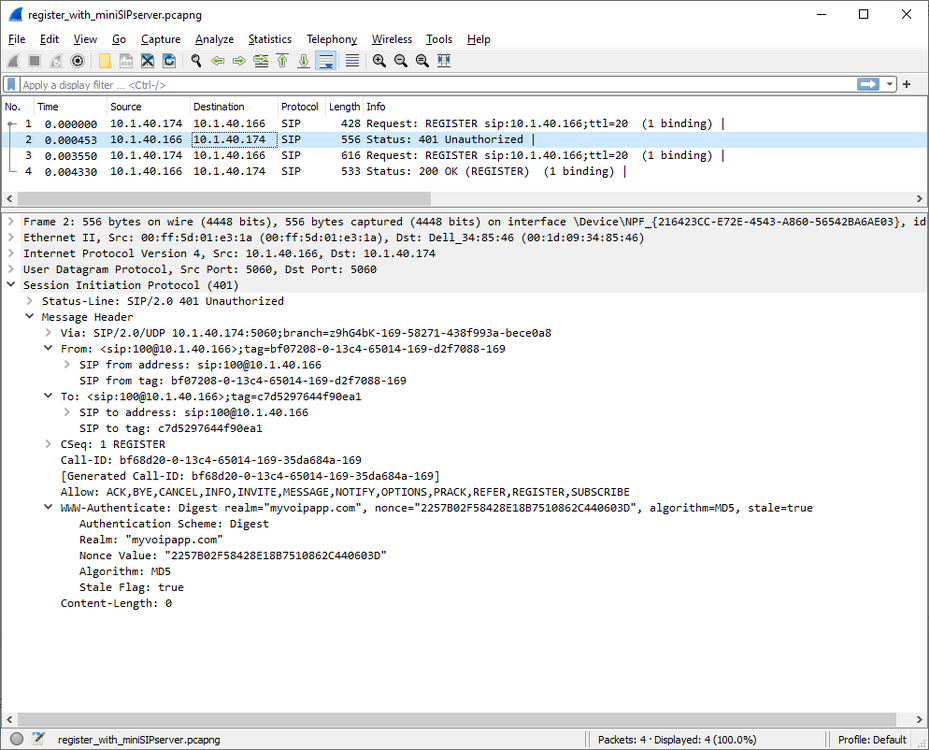Viewport: 929px width, 750px height.
Task: Click the expert information status circle
Action: [17, 740]
